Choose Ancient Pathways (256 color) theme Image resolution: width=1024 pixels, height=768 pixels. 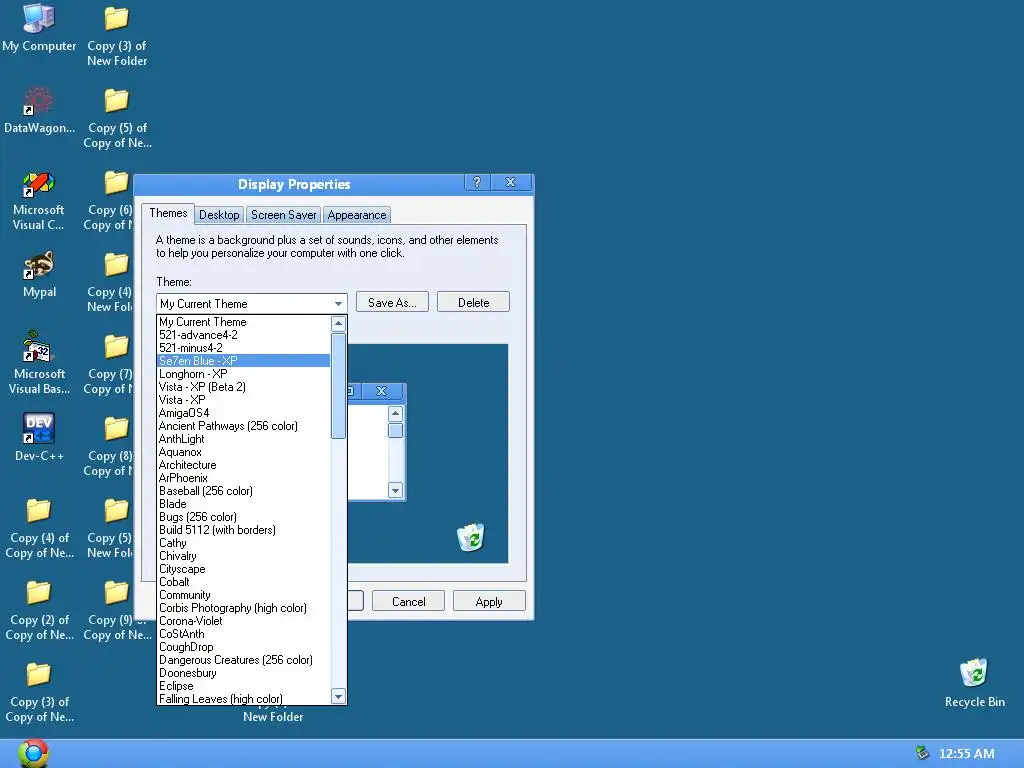point(244,426)
